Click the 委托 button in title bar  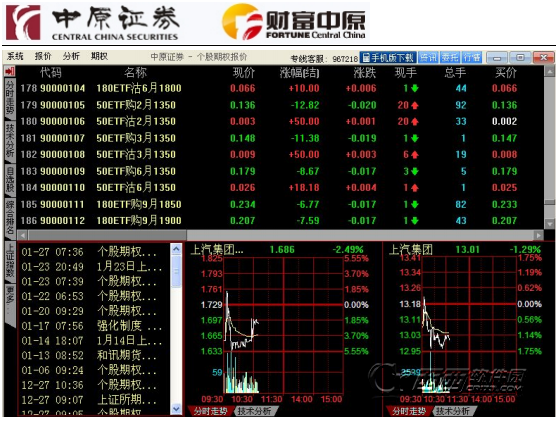pos(450,57)
